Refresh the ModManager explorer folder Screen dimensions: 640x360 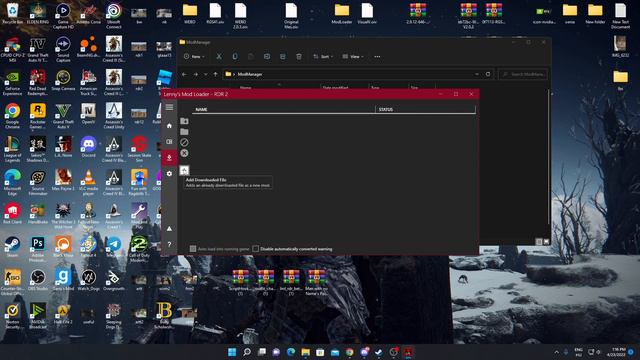(488, 74)
